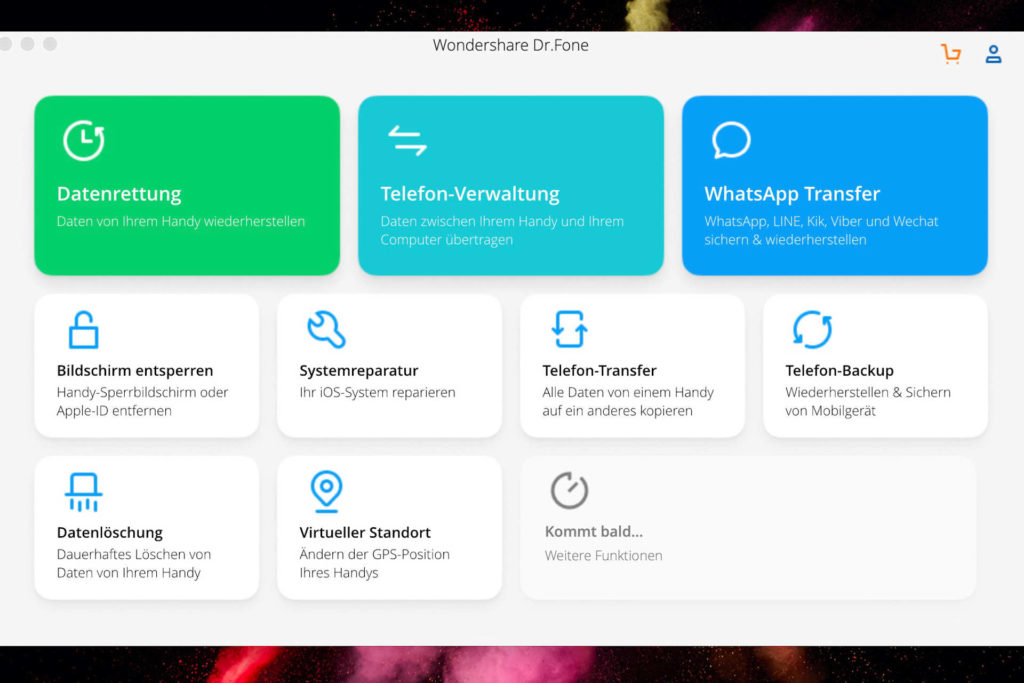Launch the WhatsApp Transfer title
The image size is (1024, 683).
(792, 194)
